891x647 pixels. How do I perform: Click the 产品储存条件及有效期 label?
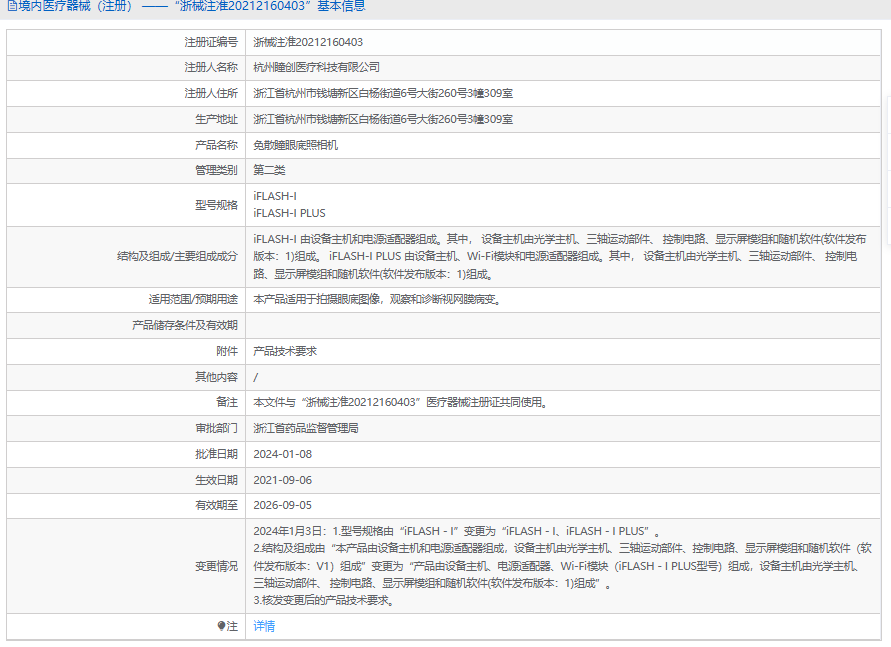185,325
